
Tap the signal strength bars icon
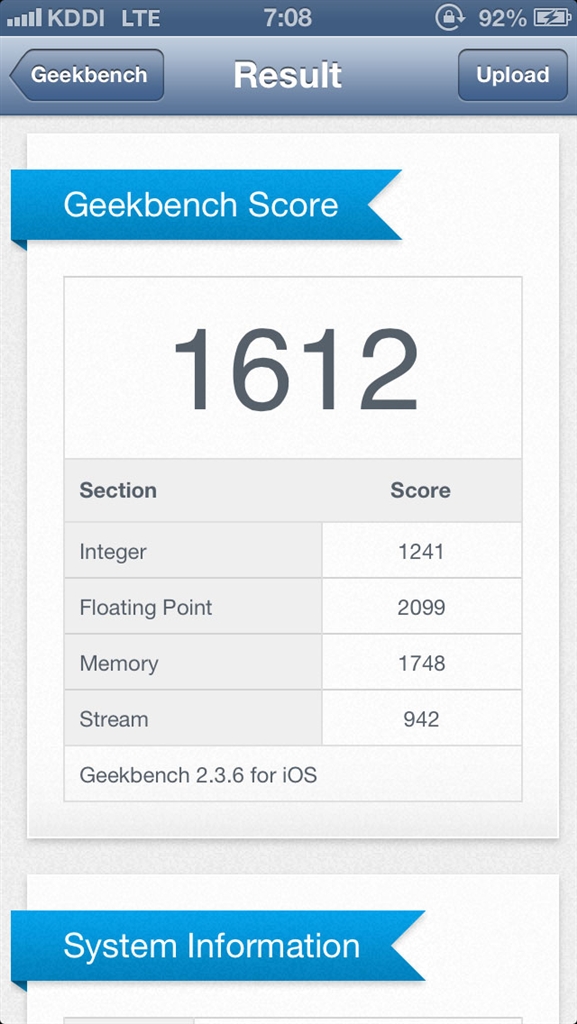point(25,18)
